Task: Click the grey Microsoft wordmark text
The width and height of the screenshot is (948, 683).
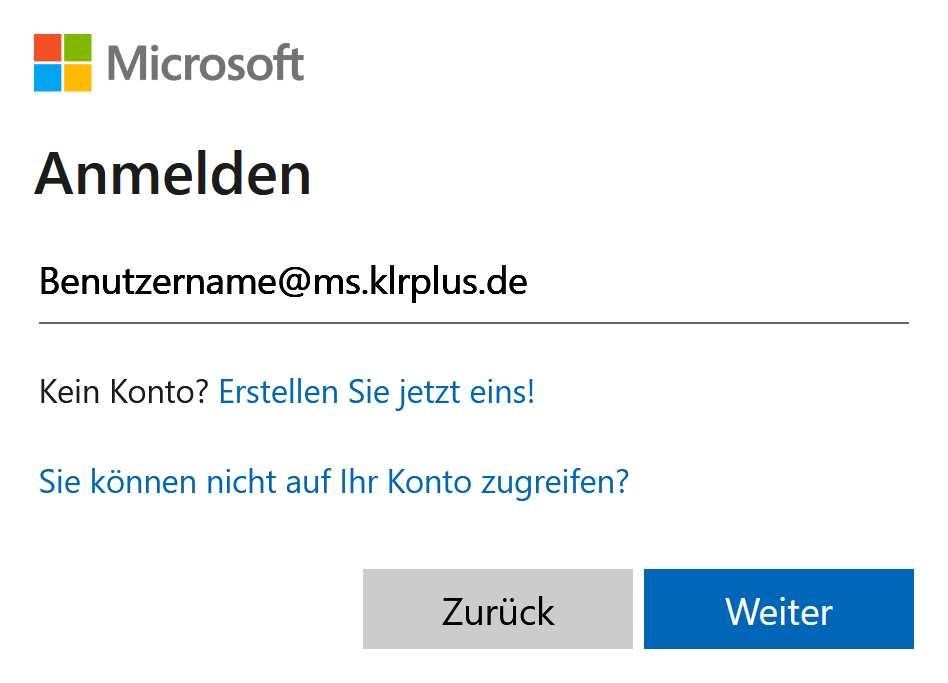Action: 205,63
